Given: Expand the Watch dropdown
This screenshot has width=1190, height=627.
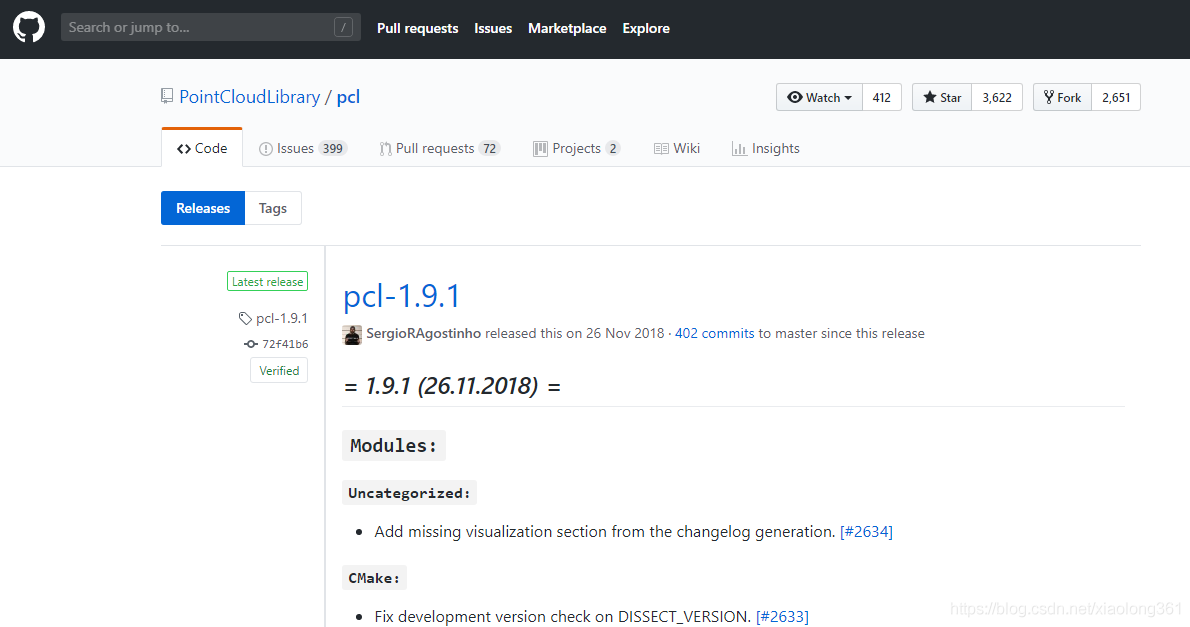Looking at the screenshot, I should coord(819,97).
